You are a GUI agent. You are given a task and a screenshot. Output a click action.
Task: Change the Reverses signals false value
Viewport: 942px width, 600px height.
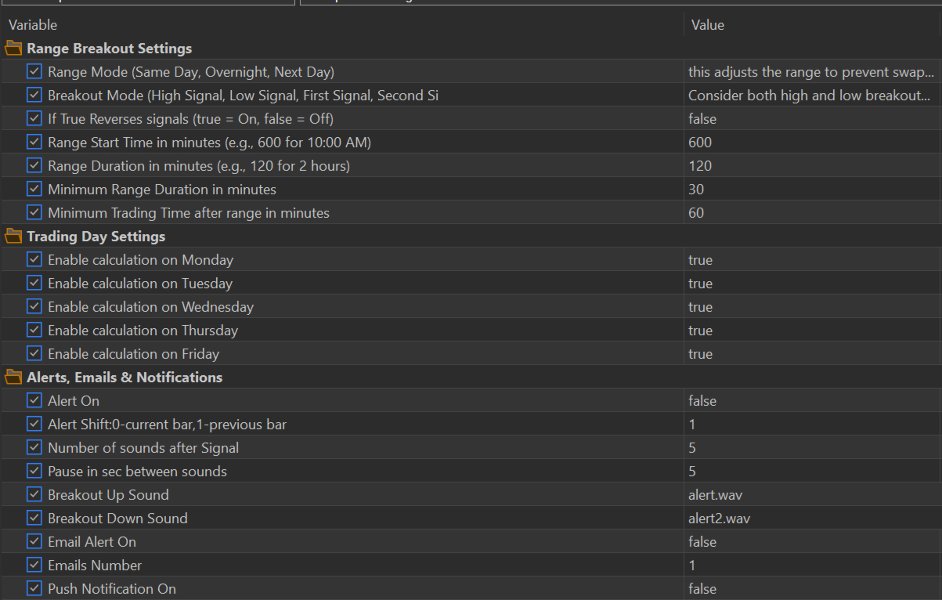pos(703,119)
